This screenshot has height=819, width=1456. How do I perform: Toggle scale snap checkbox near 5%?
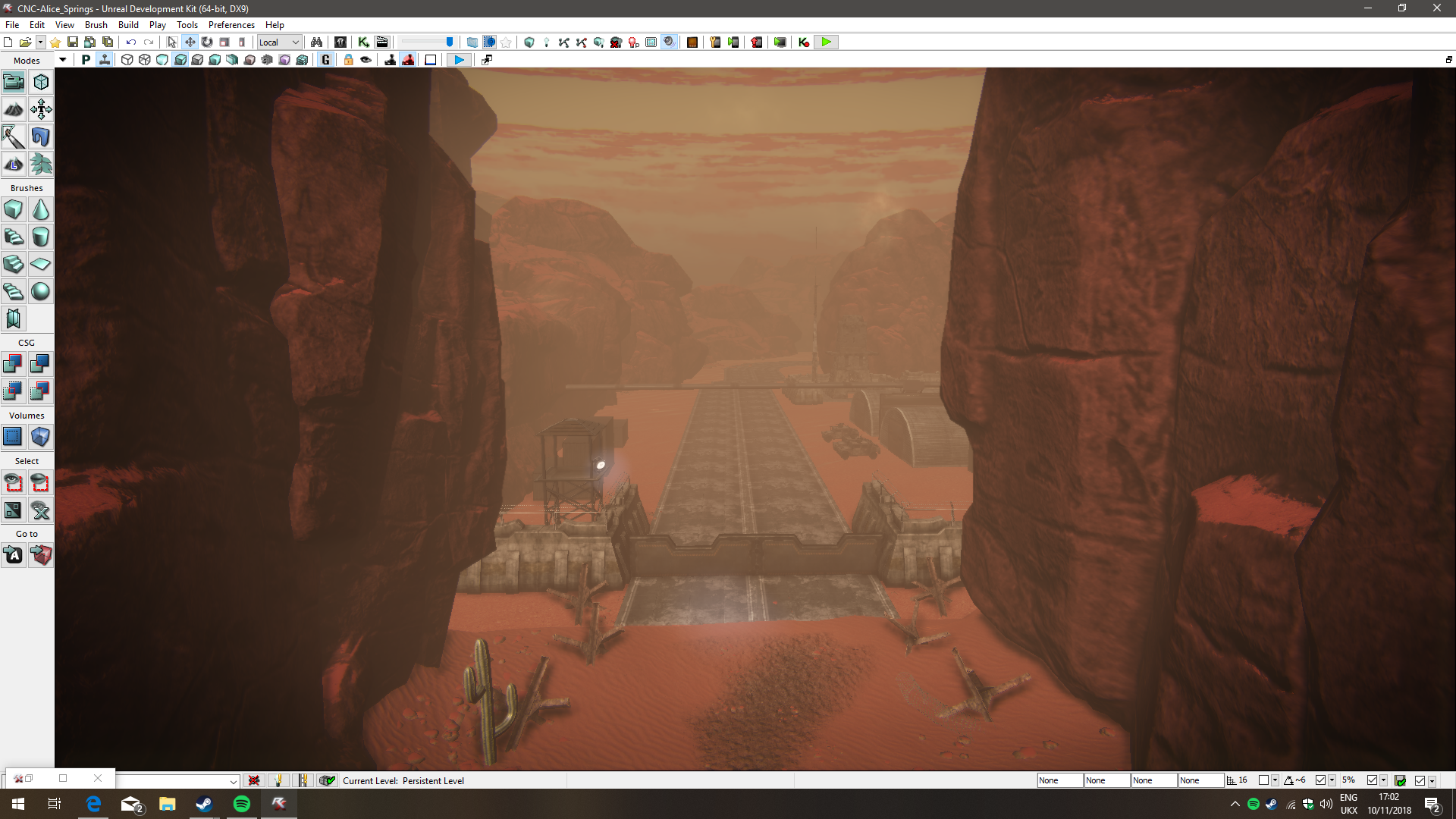pos(1372,780)
